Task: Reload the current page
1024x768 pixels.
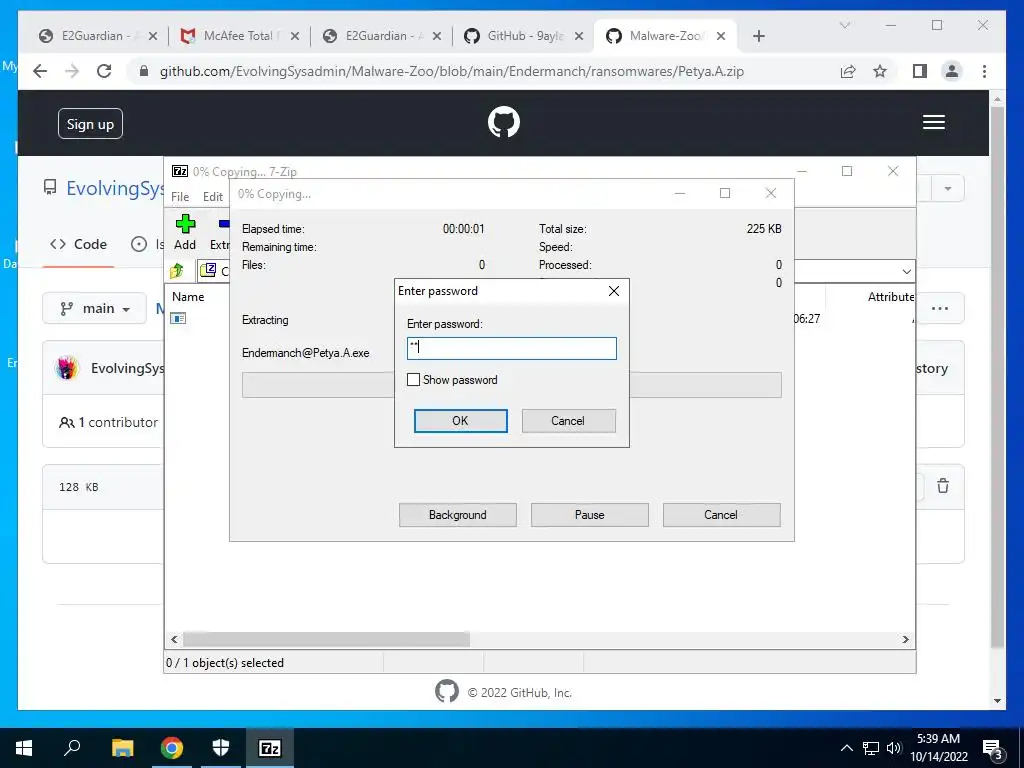Action: coord(104,71)
